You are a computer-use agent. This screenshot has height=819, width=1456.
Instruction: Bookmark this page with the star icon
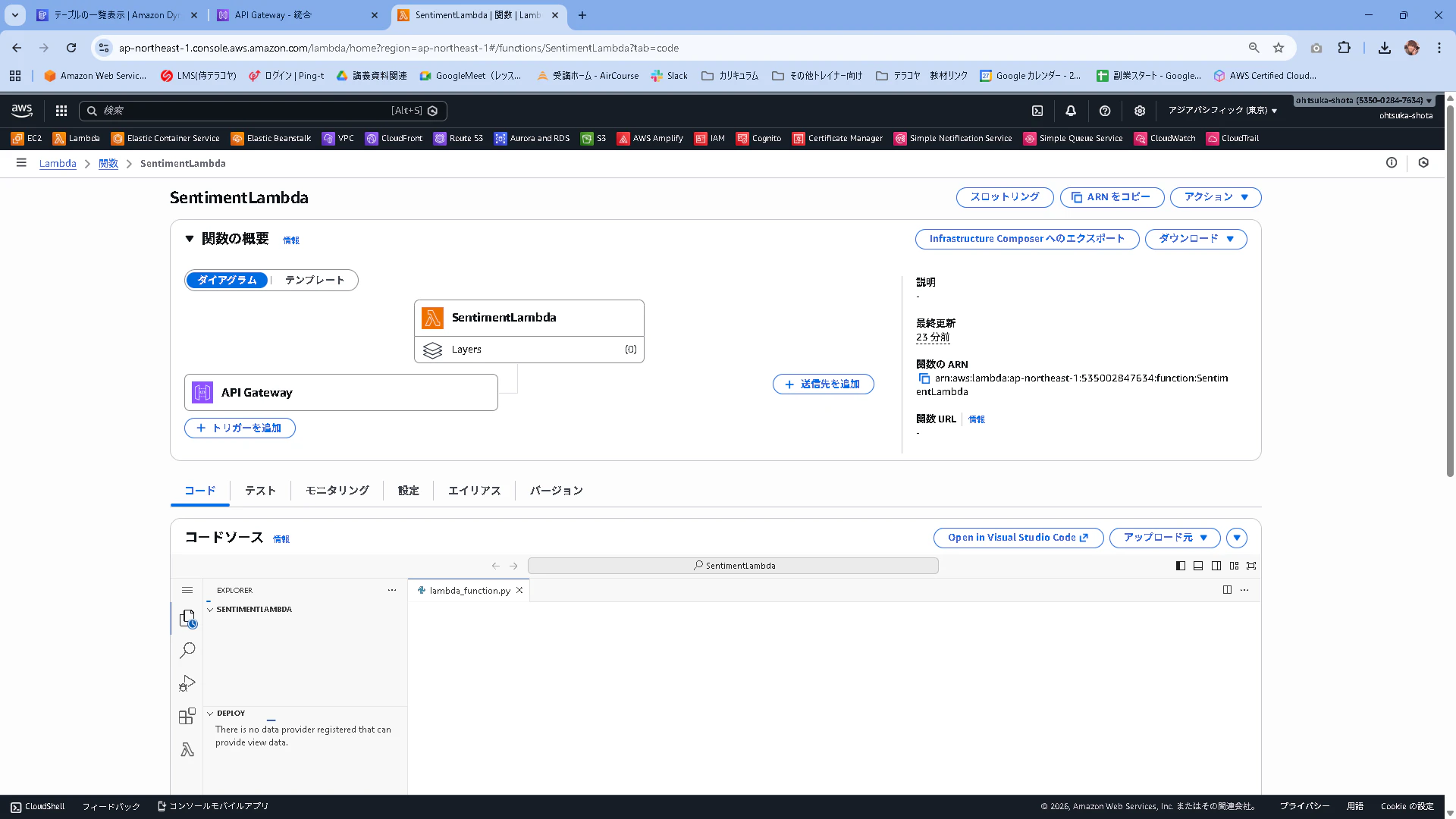coord(1279,48)
